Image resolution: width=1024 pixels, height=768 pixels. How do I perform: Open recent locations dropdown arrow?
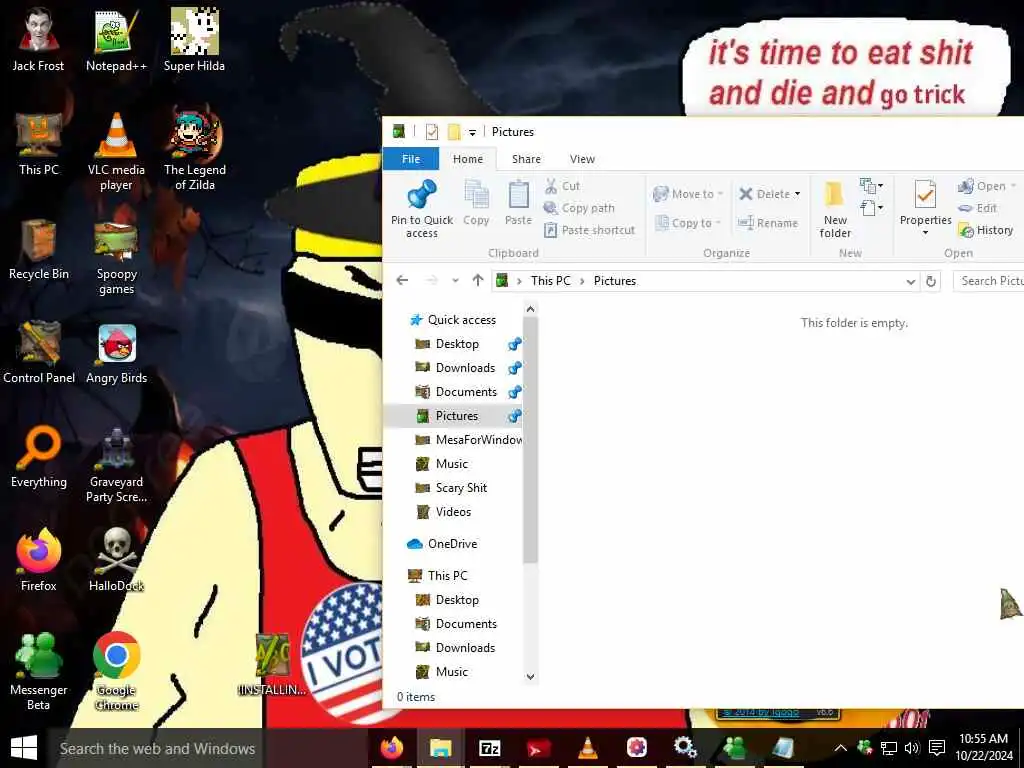pyautogui.click(x=455, y=281)
